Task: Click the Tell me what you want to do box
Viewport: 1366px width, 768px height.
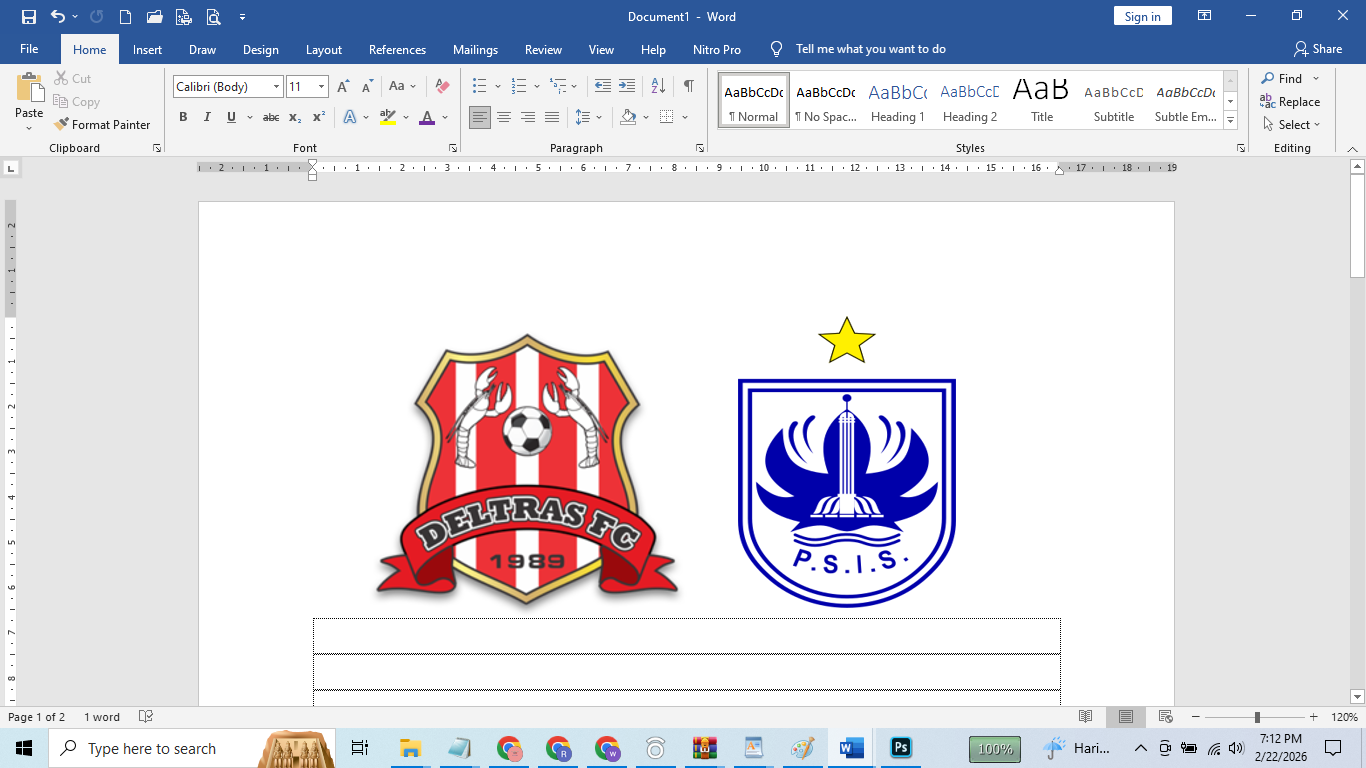Action: (870, 49)
